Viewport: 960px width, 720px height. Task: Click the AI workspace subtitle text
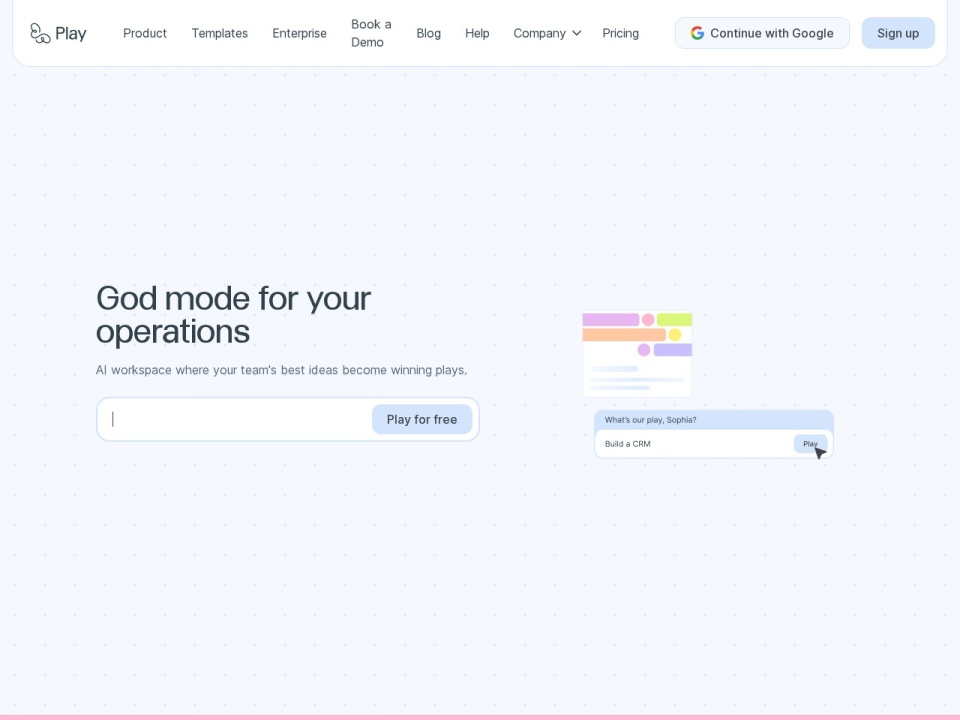281,370
